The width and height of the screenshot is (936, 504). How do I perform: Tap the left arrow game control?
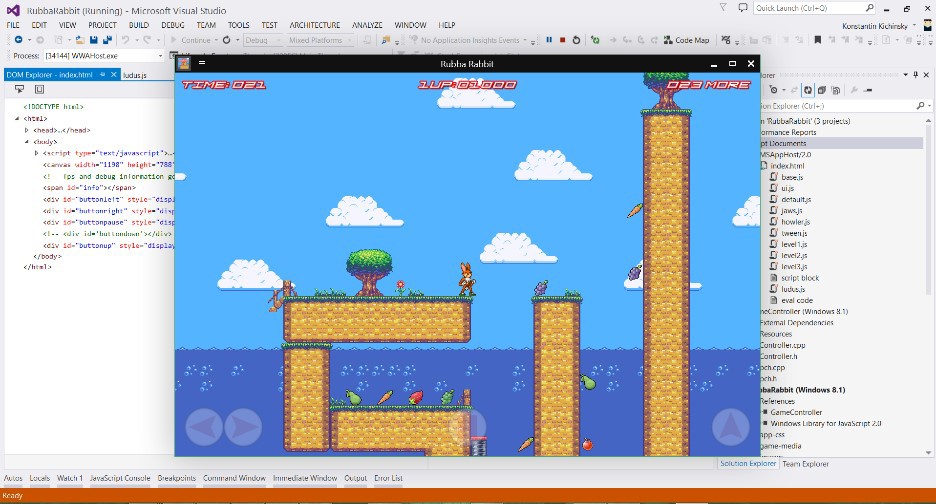tap(204, 426)
